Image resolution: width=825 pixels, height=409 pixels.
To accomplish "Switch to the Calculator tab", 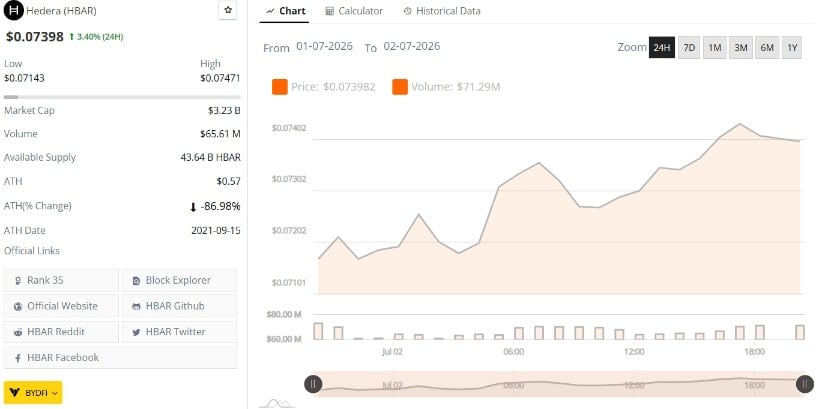I will click(x=354, y=11).
